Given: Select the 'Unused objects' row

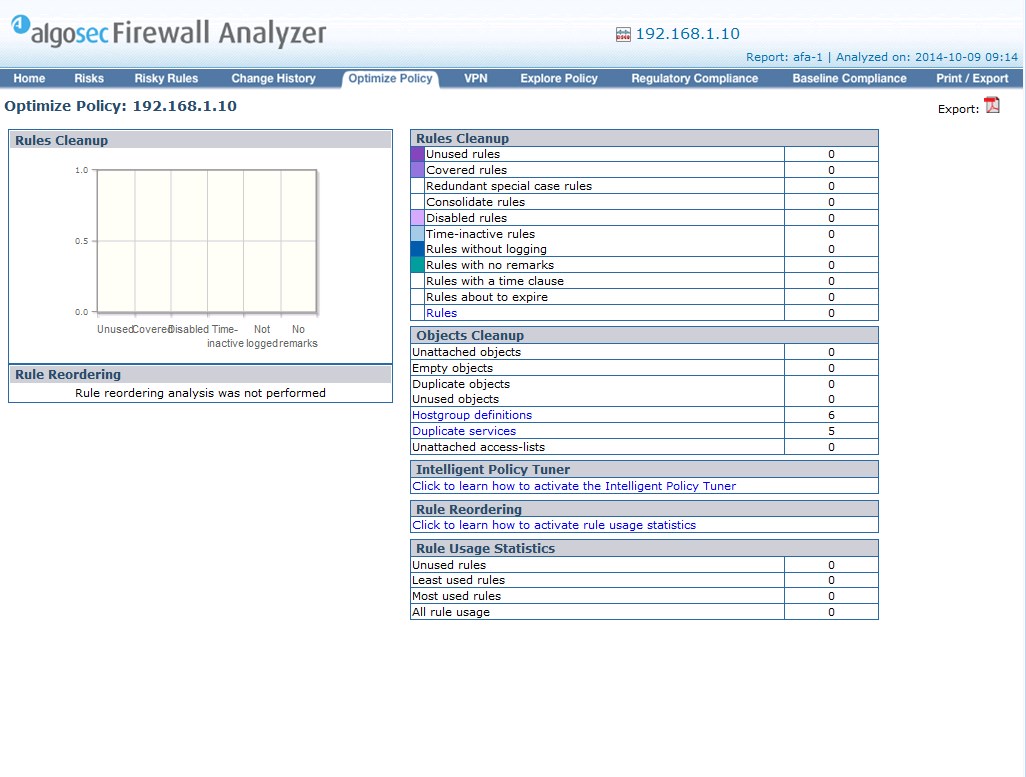Looking at the screenshot, I should (645, 399).
